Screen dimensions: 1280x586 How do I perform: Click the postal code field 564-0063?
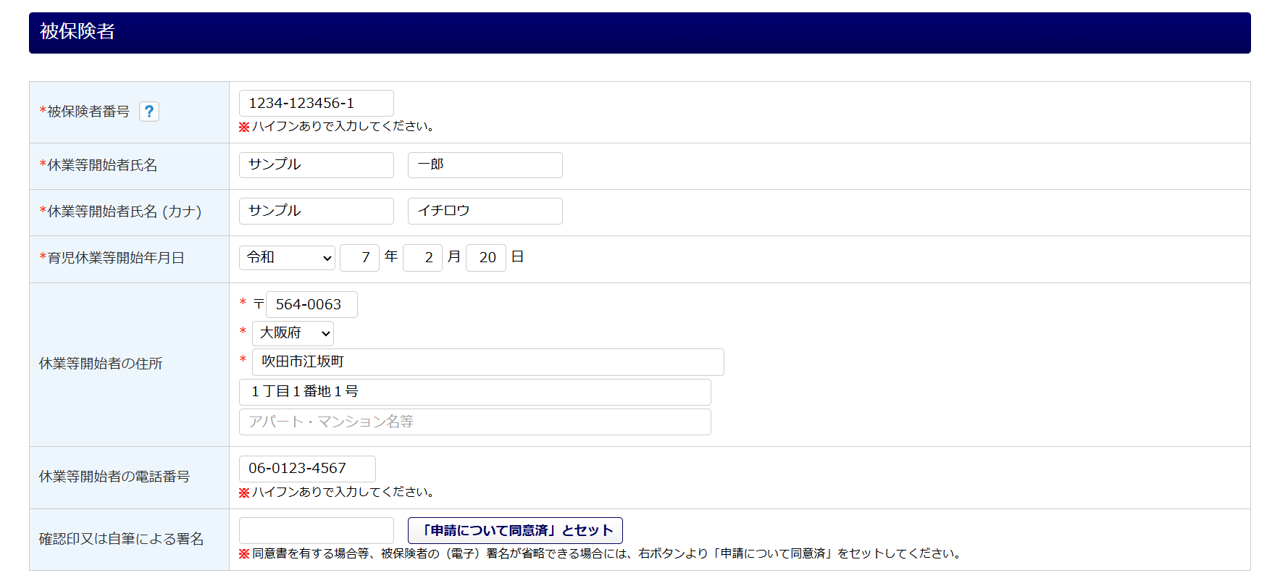pyautogui.click(x=312, y=305)
